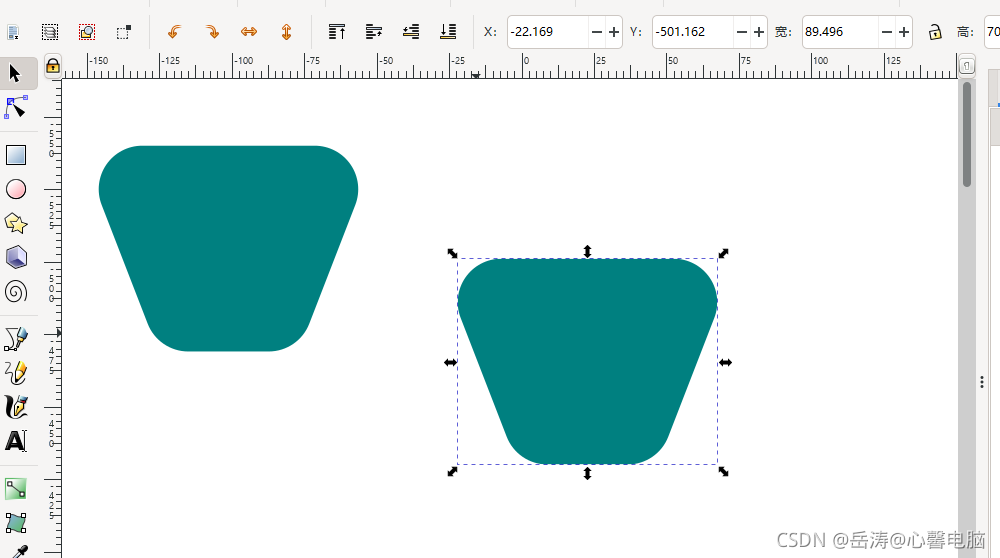Pick the Rectangle tool
1000x558 pixels.
[x=16, y=155]
